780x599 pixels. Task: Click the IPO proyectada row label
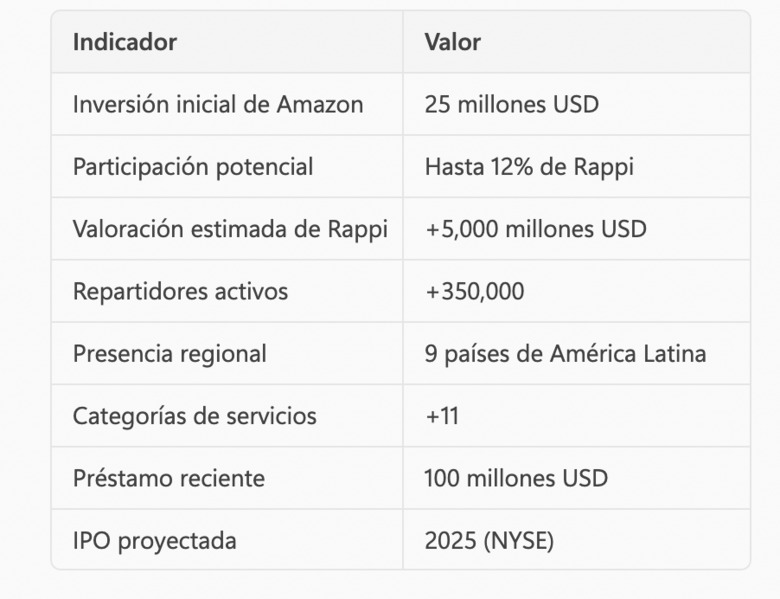pos(155,541)
